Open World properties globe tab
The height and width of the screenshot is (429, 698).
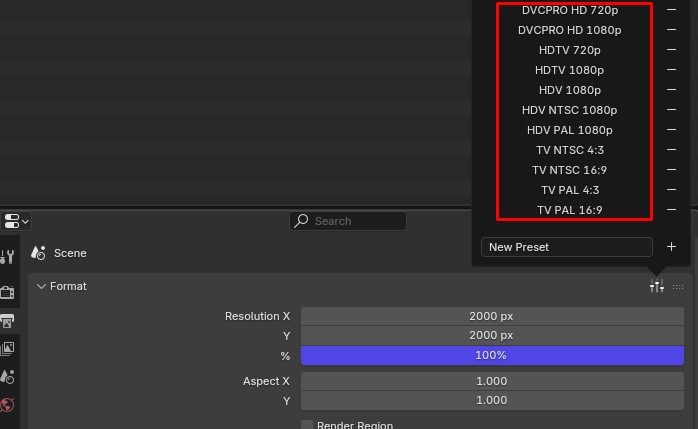[x=7, y=405]
